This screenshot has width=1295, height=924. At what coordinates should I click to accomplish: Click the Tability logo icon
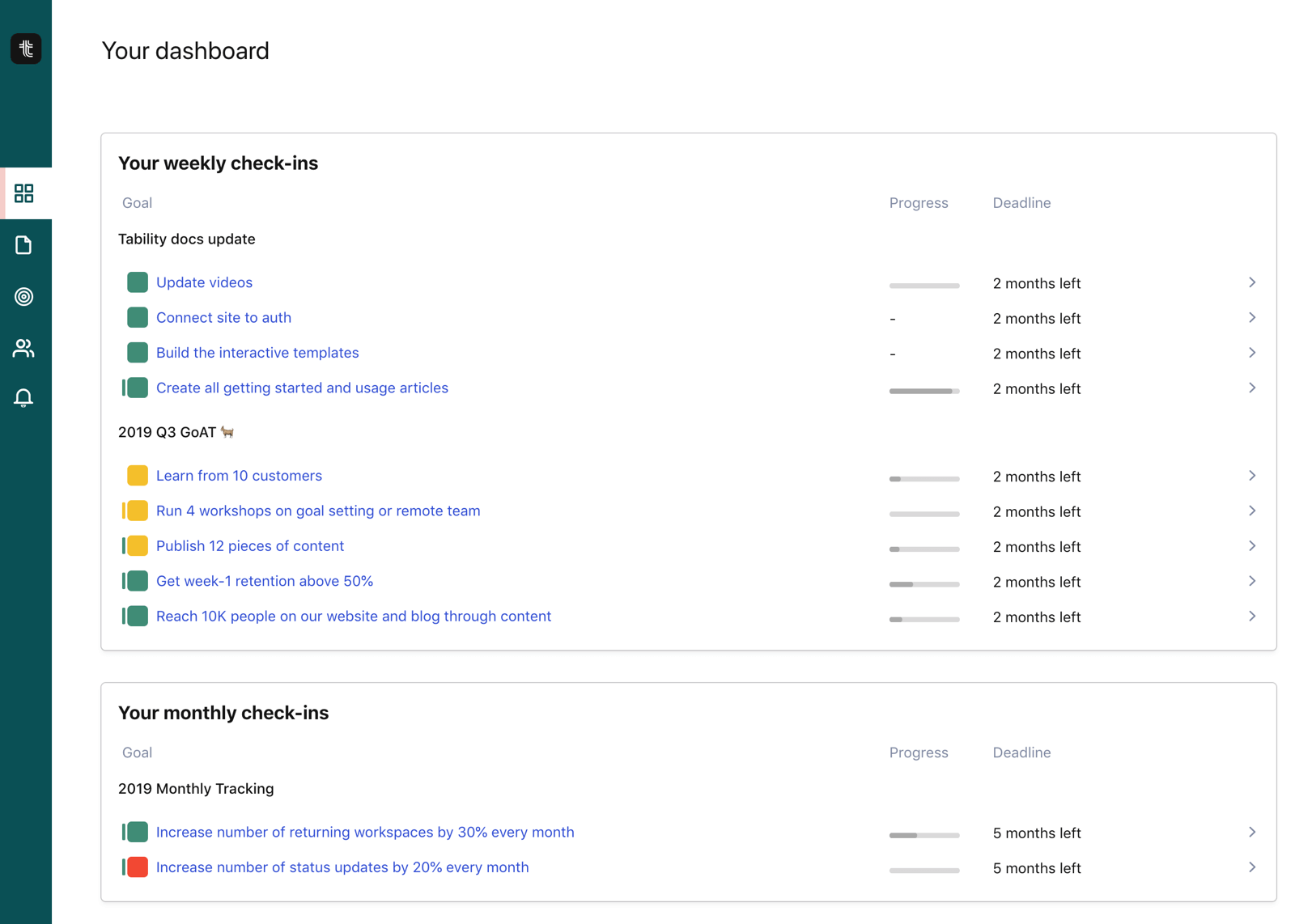point(26,49)
